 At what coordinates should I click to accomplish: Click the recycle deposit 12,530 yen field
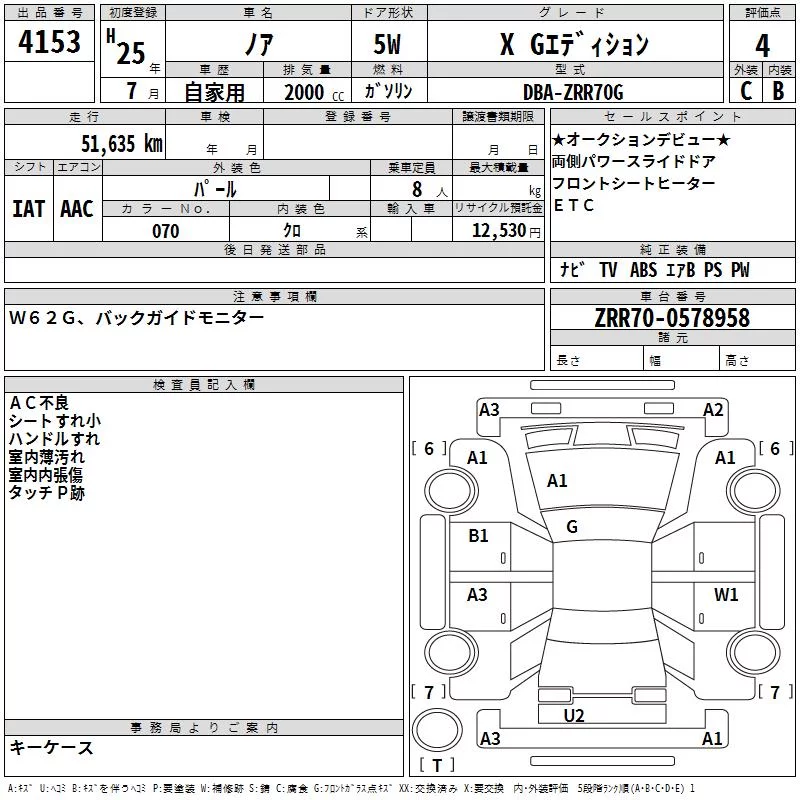(x=498, y=231)
